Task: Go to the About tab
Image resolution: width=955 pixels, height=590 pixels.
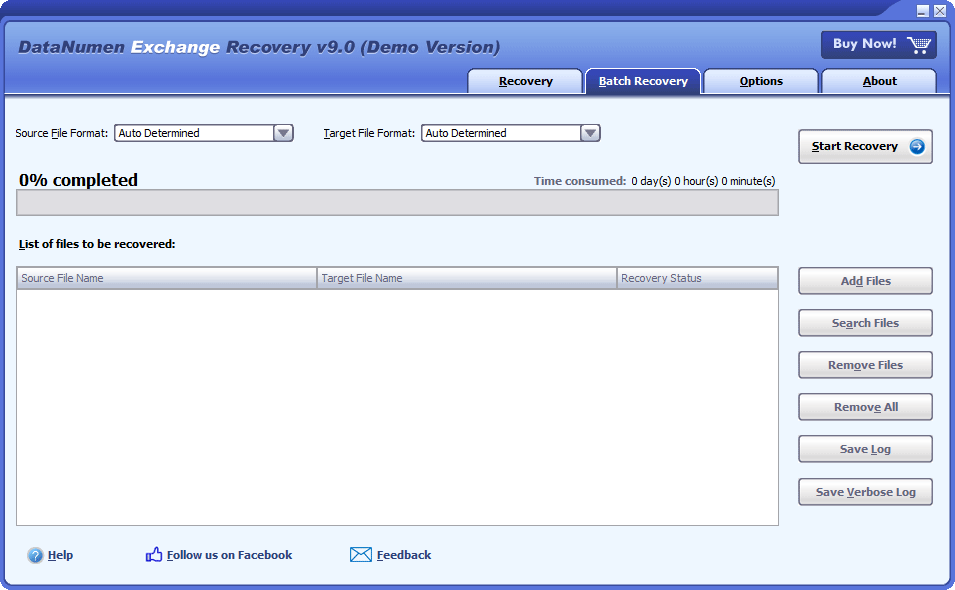Action: click(x=879, y=81)
